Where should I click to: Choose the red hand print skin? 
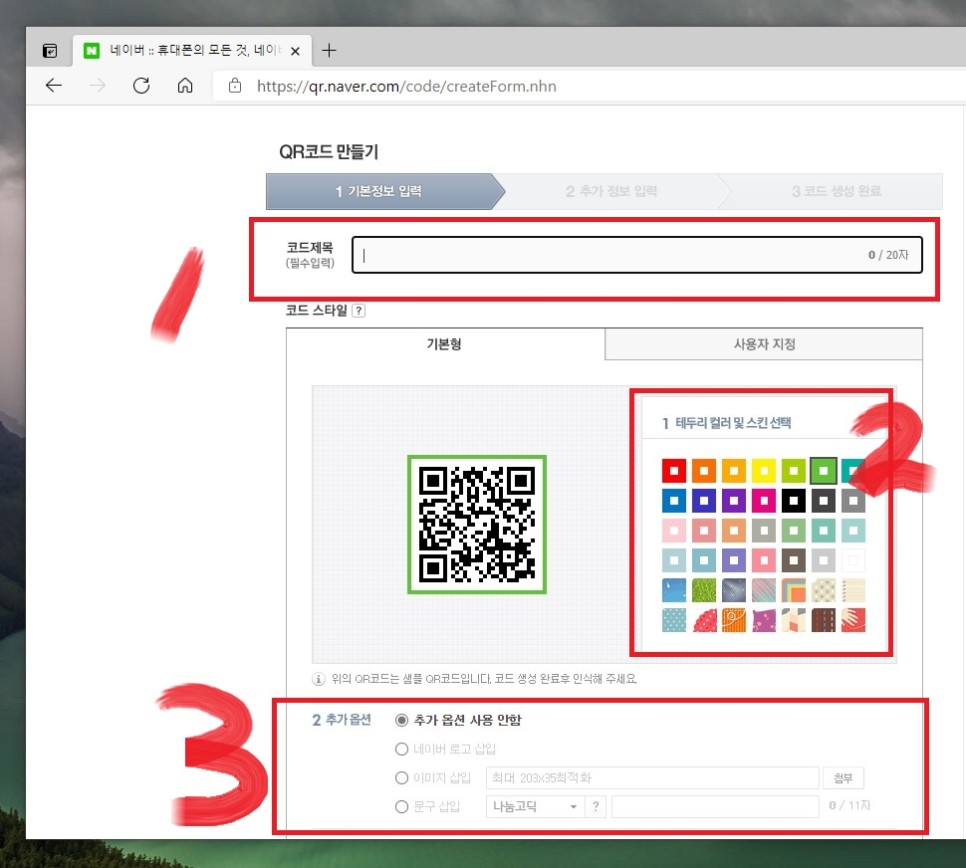tap(853, 620)
